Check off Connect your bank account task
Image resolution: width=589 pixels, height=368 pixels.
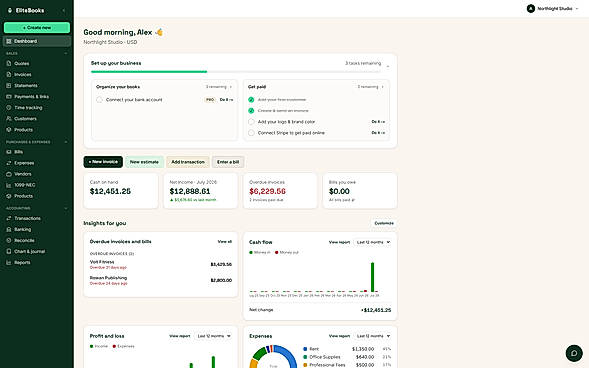pyautogui.click(x=99, y=100)
